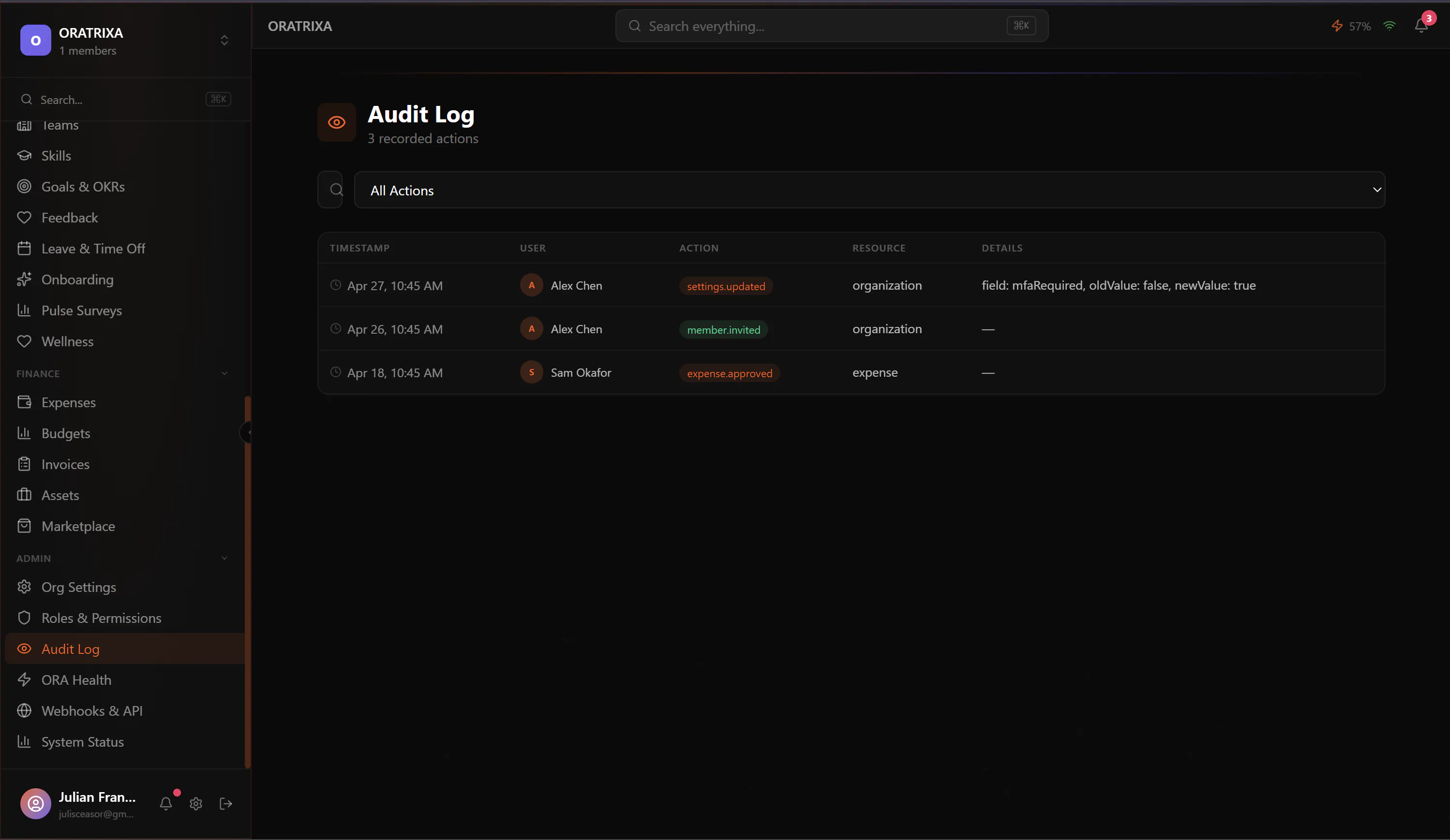Click the Invoices clipboard icon
The image size is (1450, 840).
tap(24, 465)
